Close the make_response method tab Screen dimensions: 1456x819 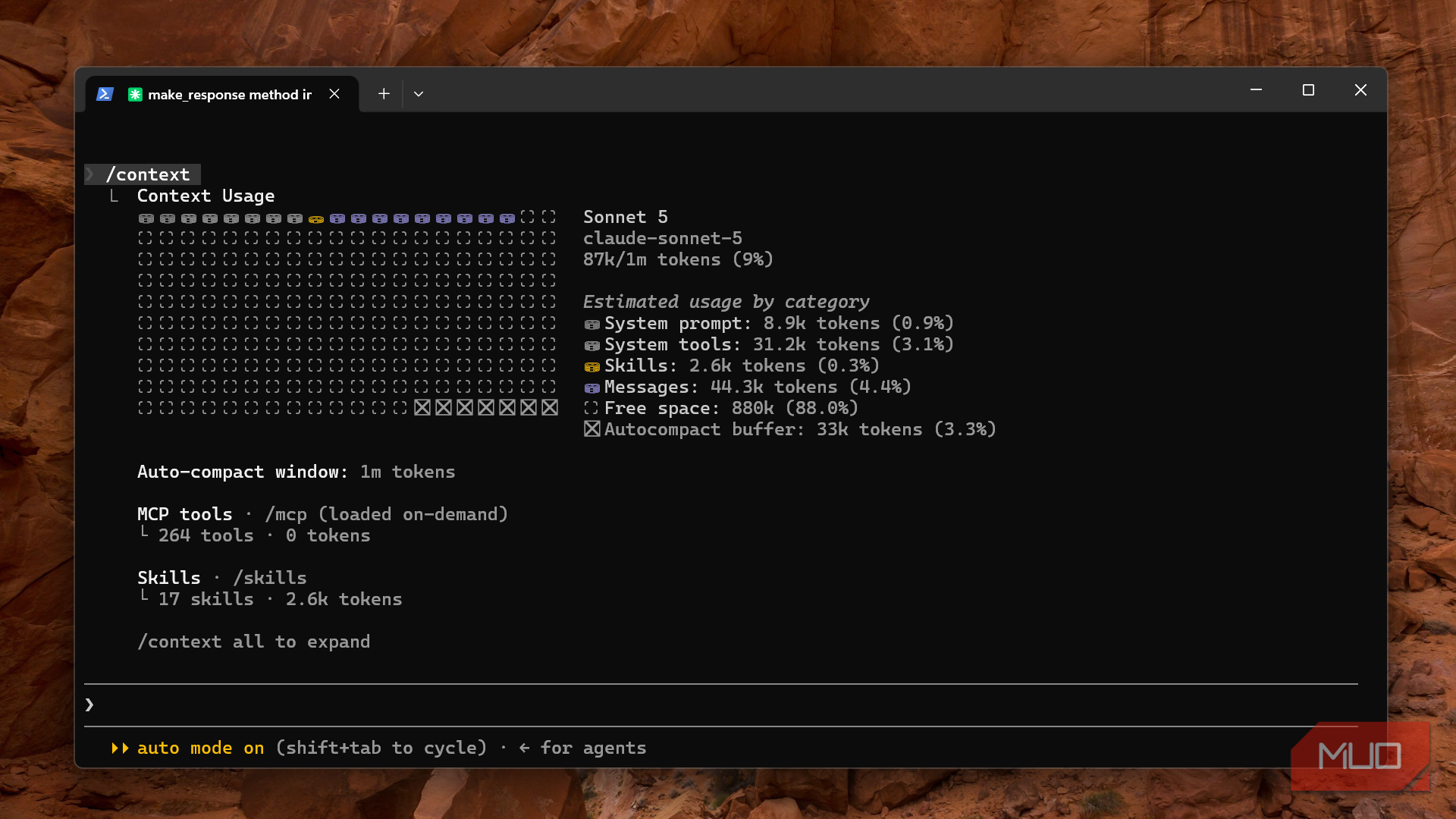(334, 94)
